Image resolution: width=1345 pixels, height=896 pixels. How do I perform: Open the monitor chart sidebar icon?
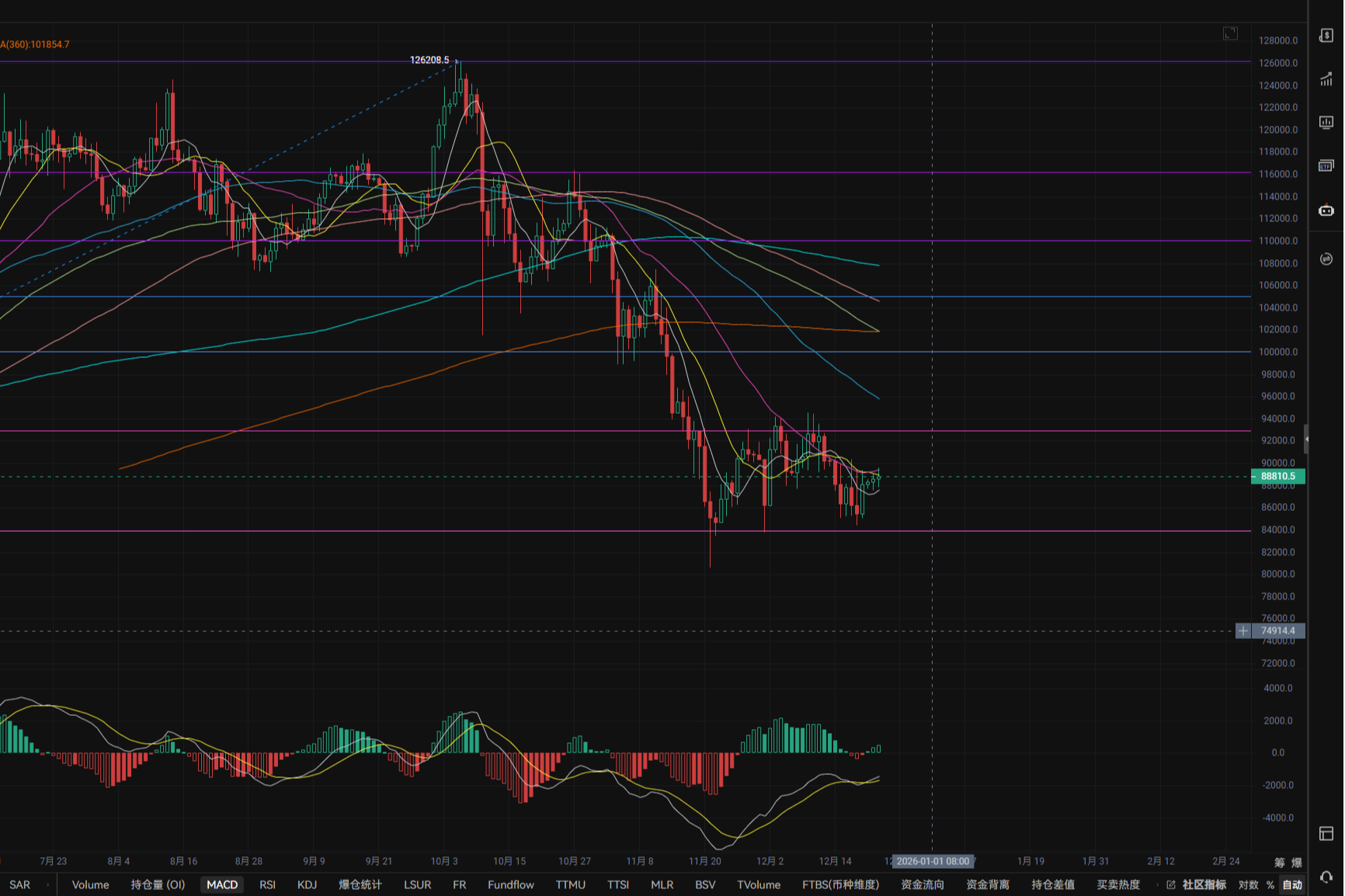tap(1326, 123)
